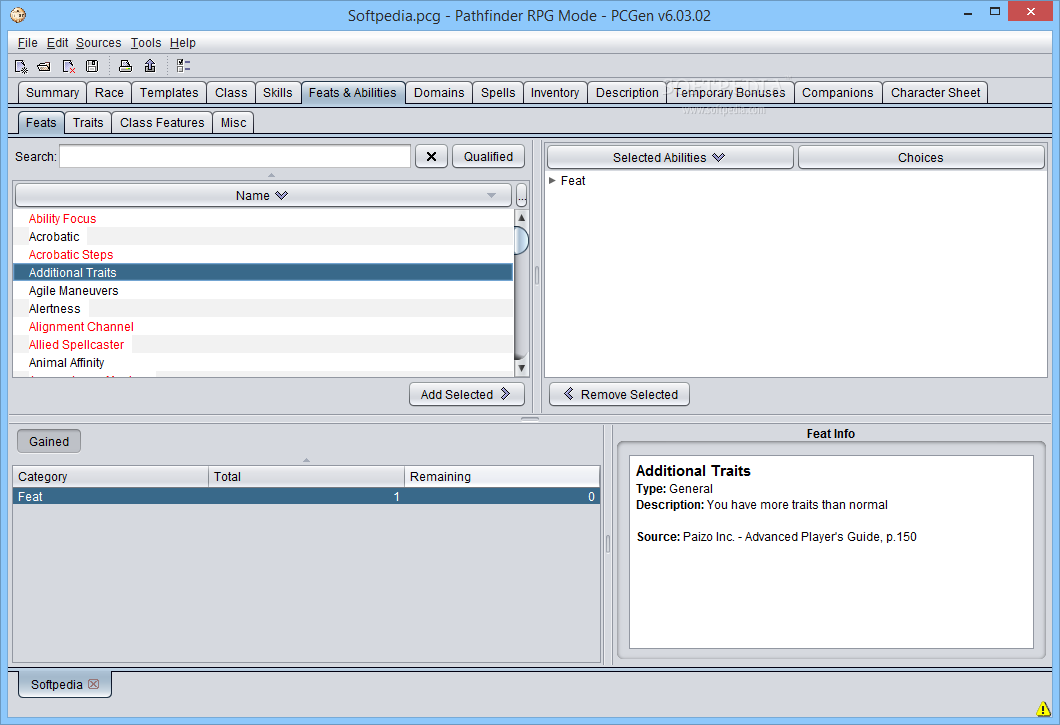Select Acrobatic Steps in the feat list
This screenshot has height=725, width=1060.
262,254
